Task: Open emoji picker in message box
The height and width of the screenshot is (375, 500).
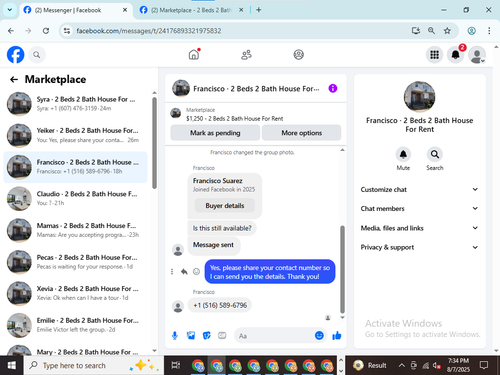Action: tap(319, 335)
